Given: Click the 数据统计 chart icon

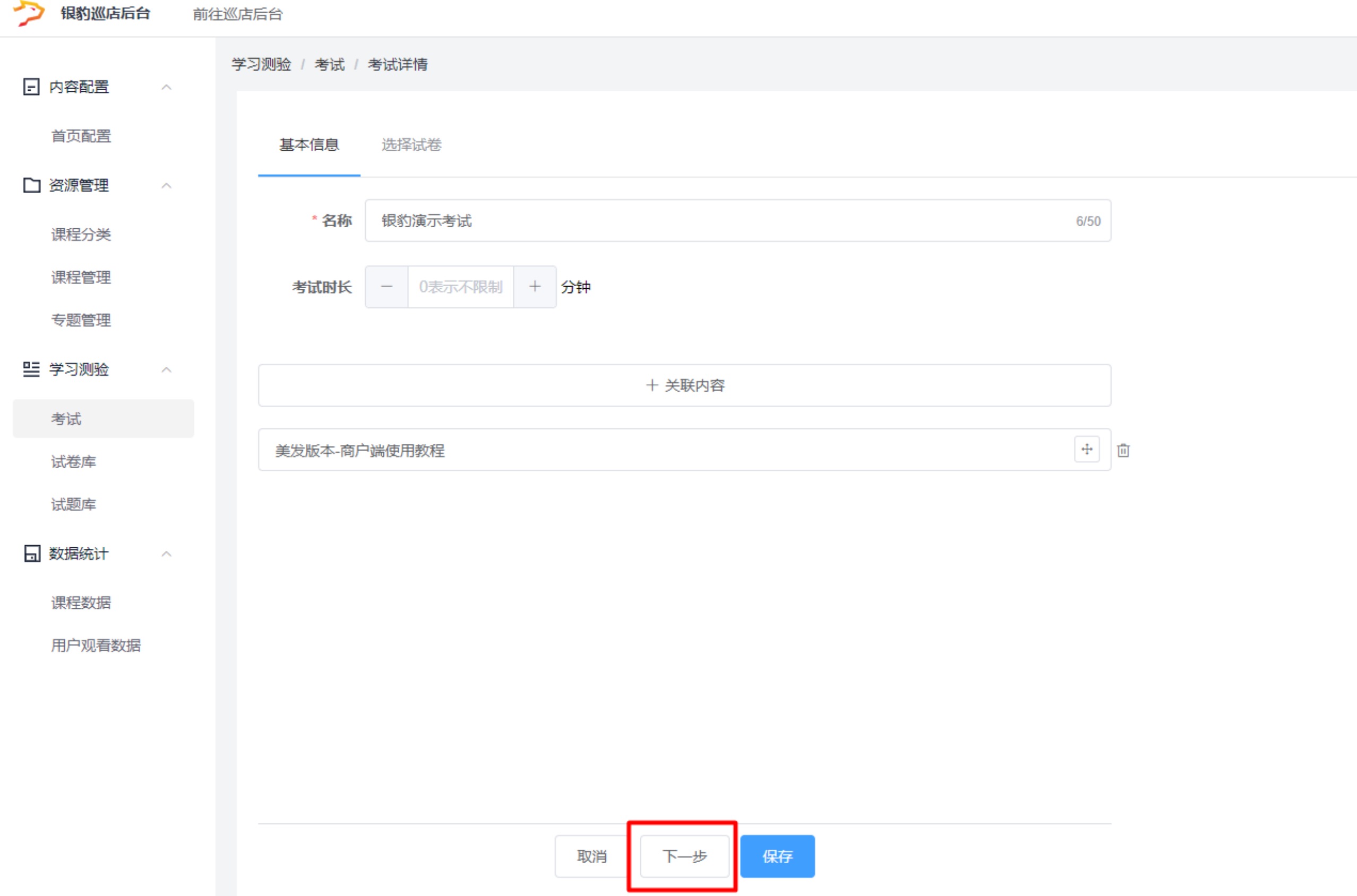Looking at the screenshot, I should coord(31,553).
